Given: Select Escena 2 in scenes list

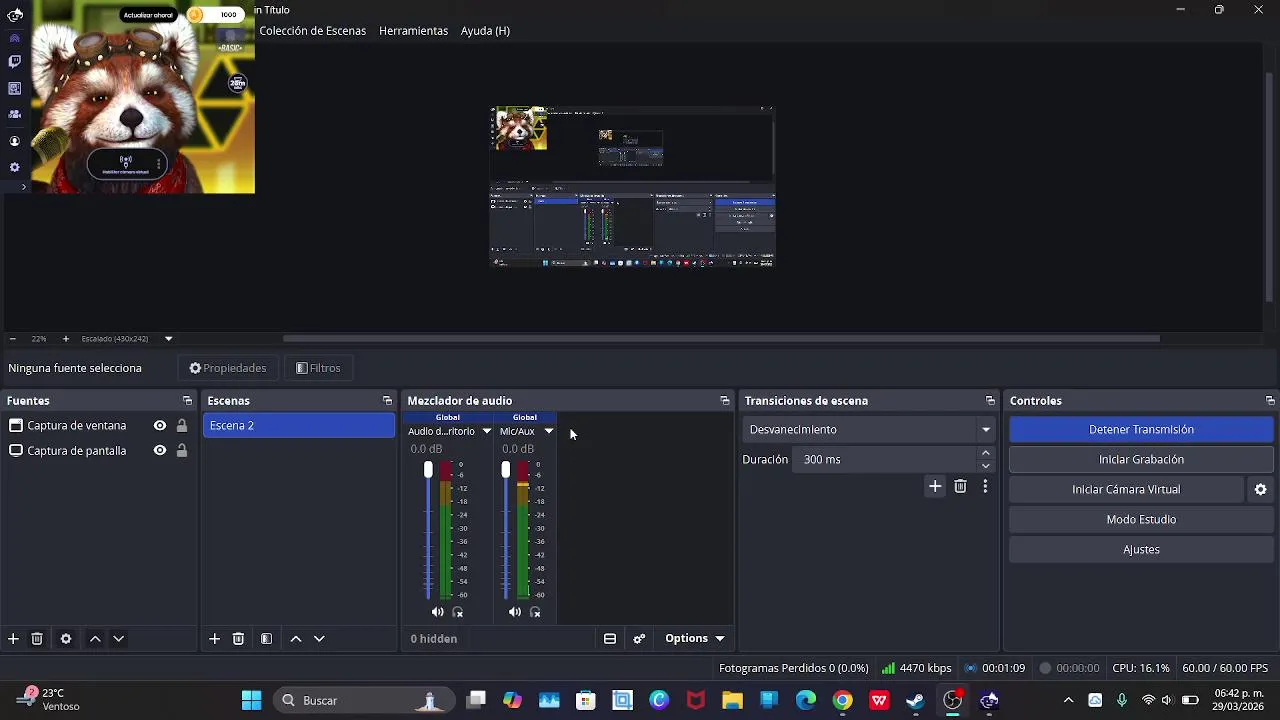Looking at the screenshot, I should [x=299, y=426].
